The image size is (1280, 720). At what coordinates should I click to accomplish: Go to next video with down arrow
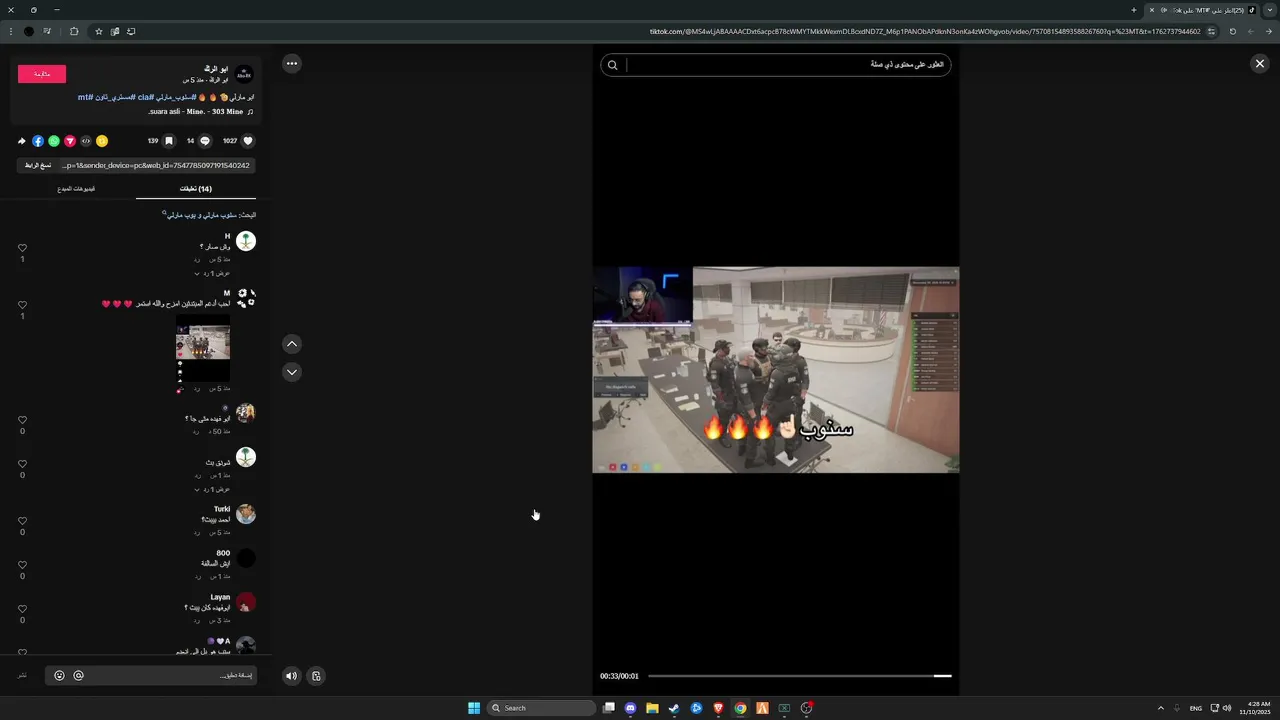292,372
